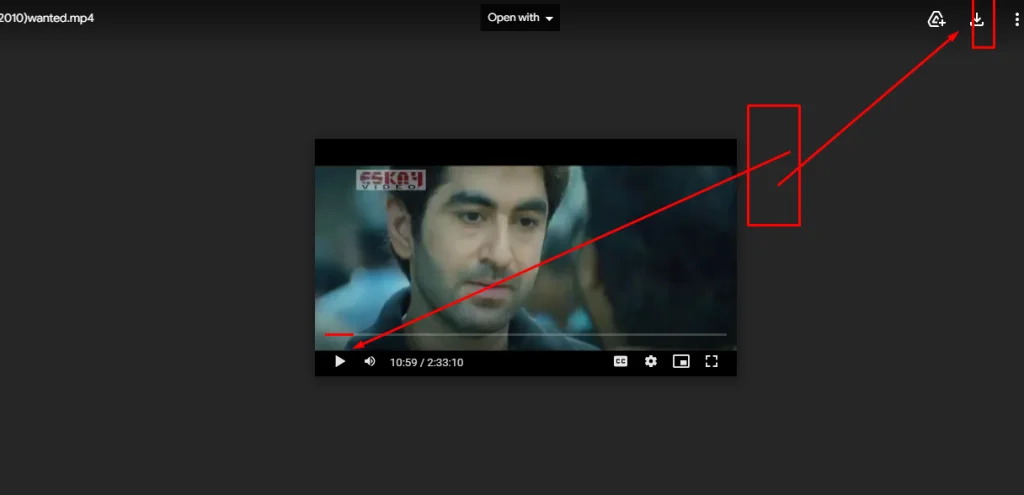Image resolution: width=1024 pixels, height=495 pixels.
Task: Open video settings gear
Action: [x=650, y=361]
